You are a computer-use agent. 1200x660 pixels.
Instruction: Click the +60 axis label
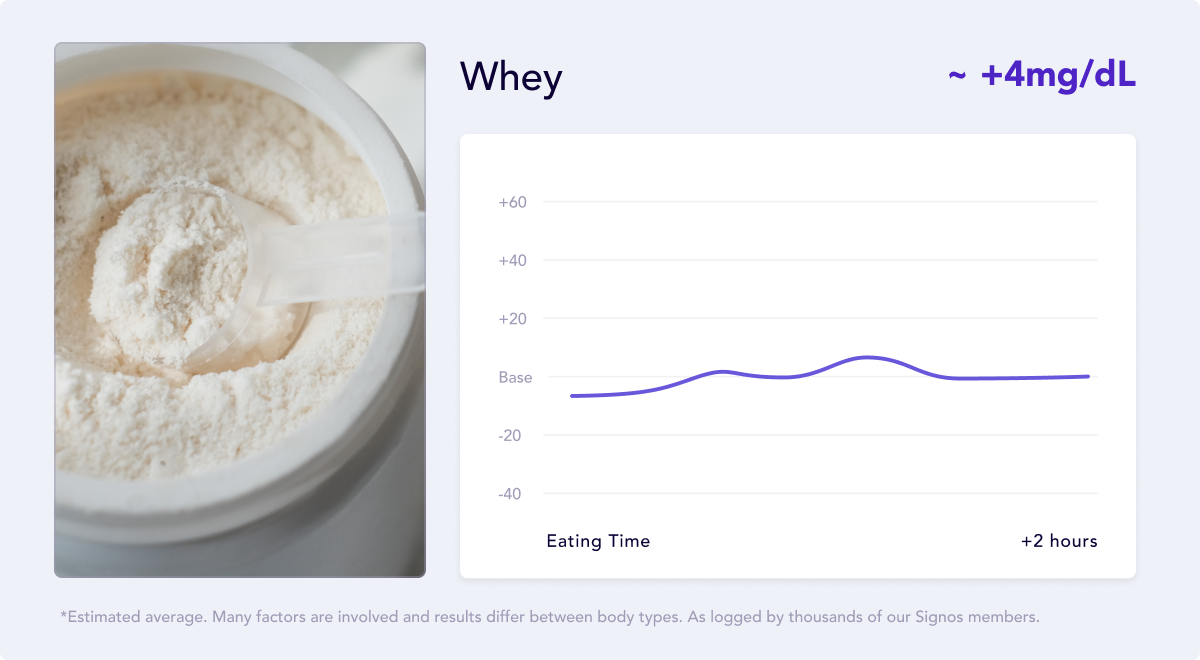pyautogui.click(x=513, y=202)
